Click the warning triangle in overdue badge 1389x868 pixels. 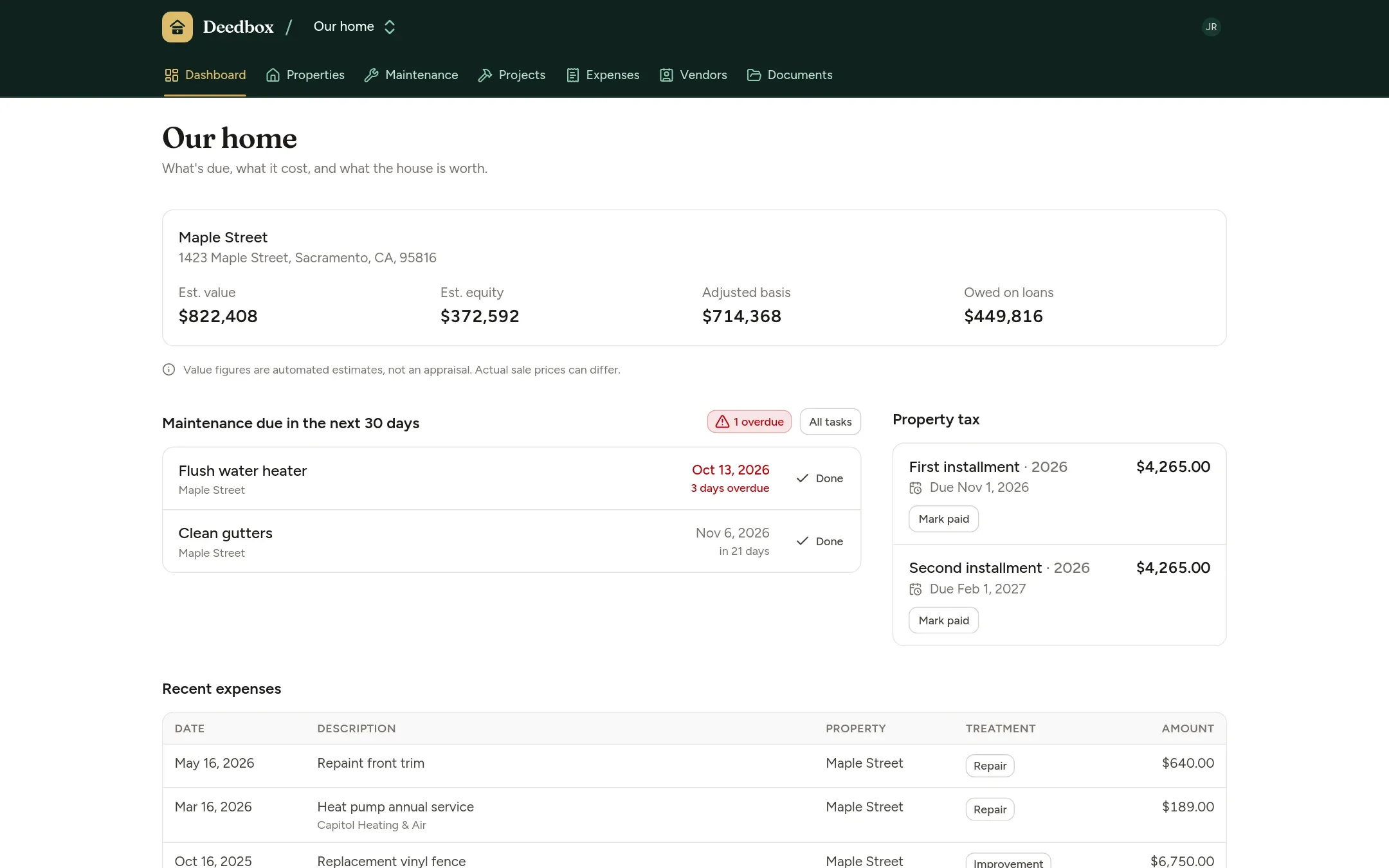pyautogui.click(x=722, y=422)
